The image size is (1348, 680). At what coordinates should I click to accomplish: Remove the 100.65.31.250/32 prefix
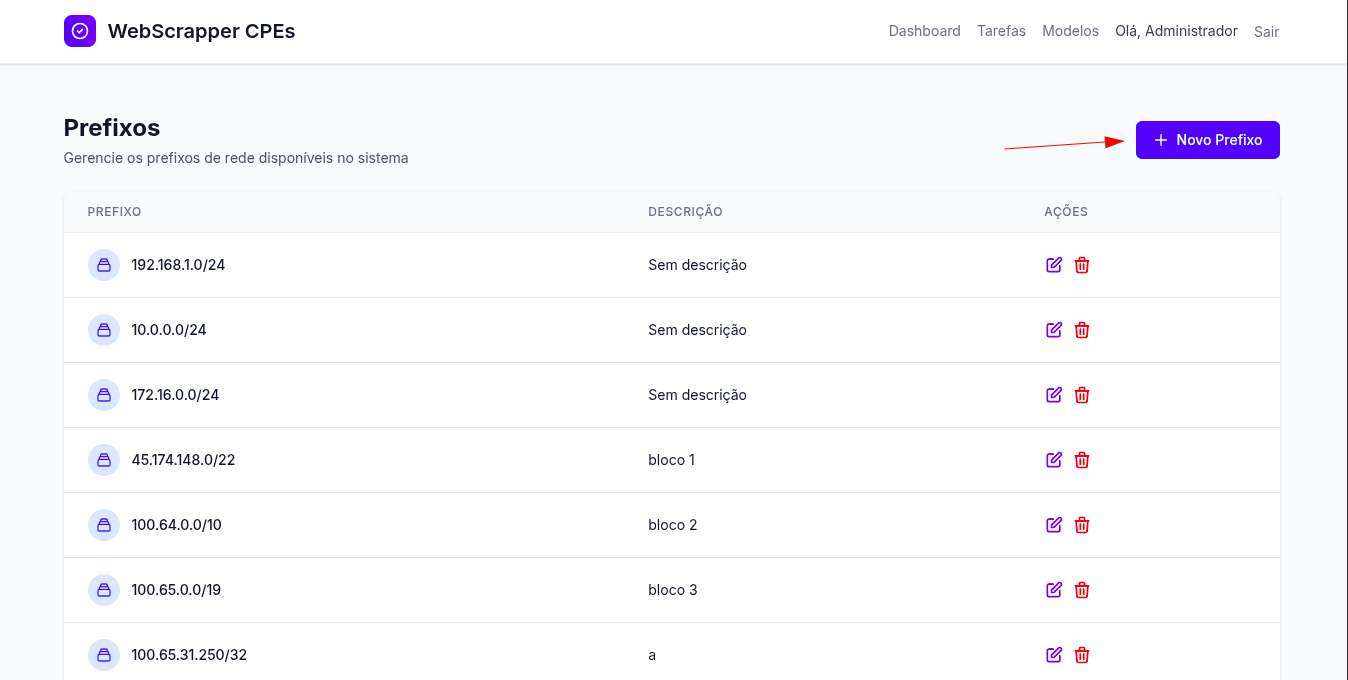click(1081, 655)
